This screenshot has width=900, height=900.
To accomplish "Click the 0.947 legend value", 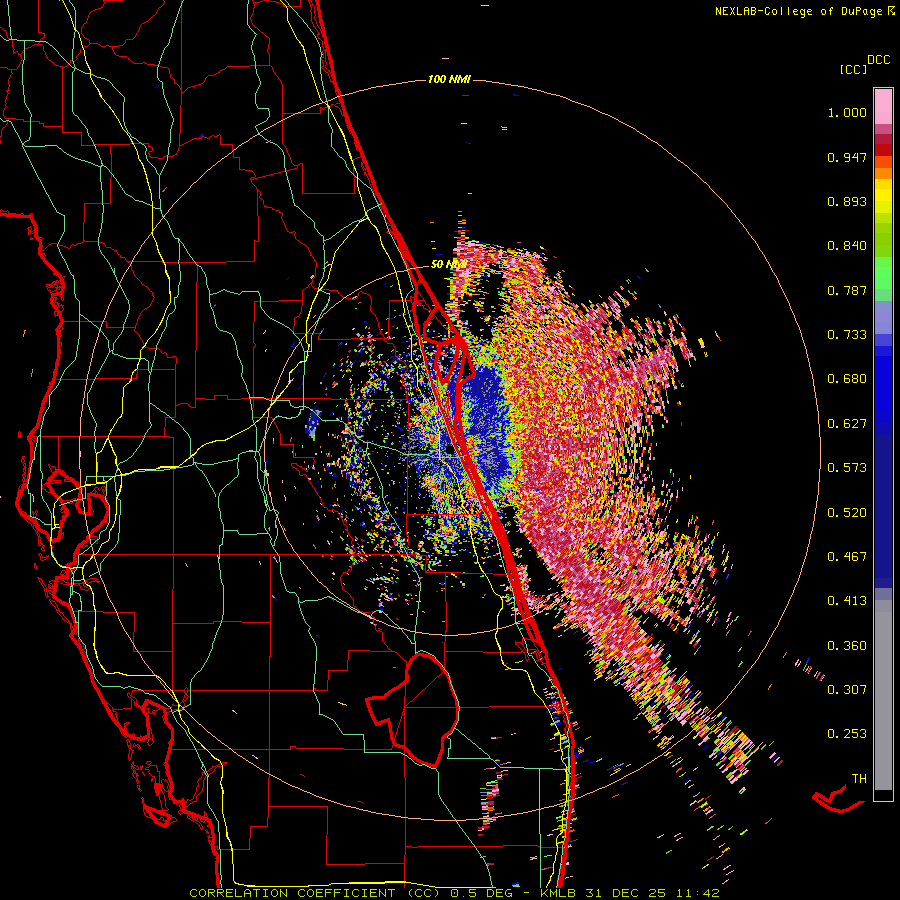I will [847, 157].
